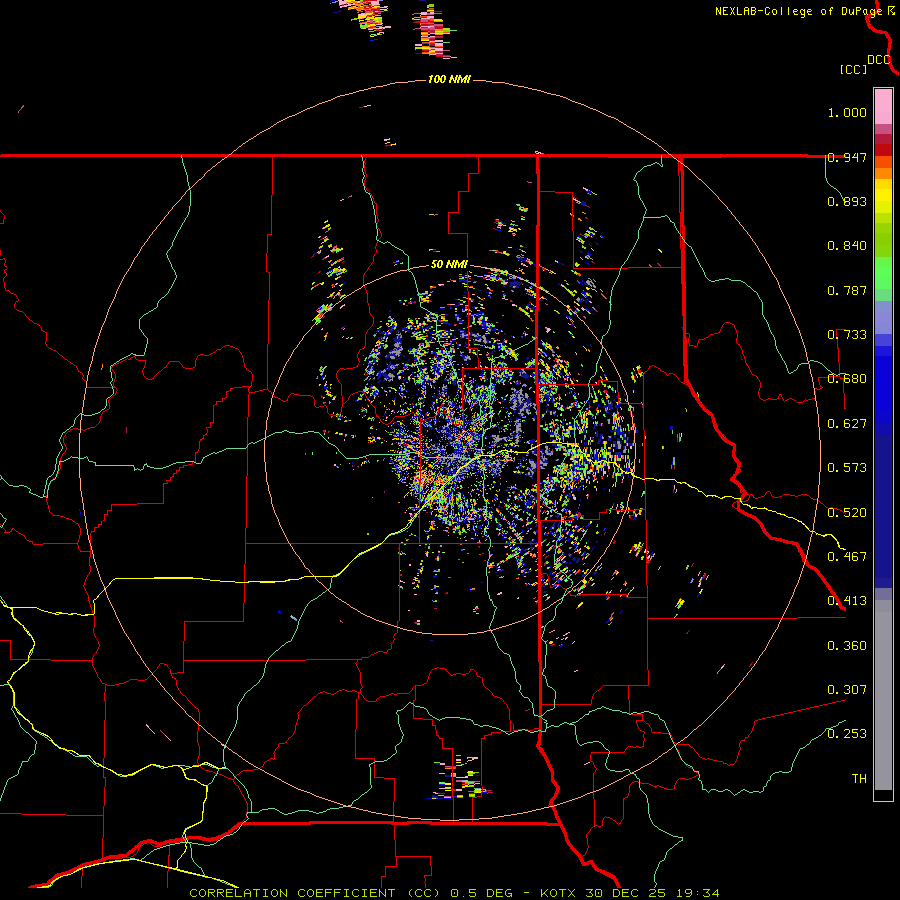Select the 0.840 scale value

847,246
